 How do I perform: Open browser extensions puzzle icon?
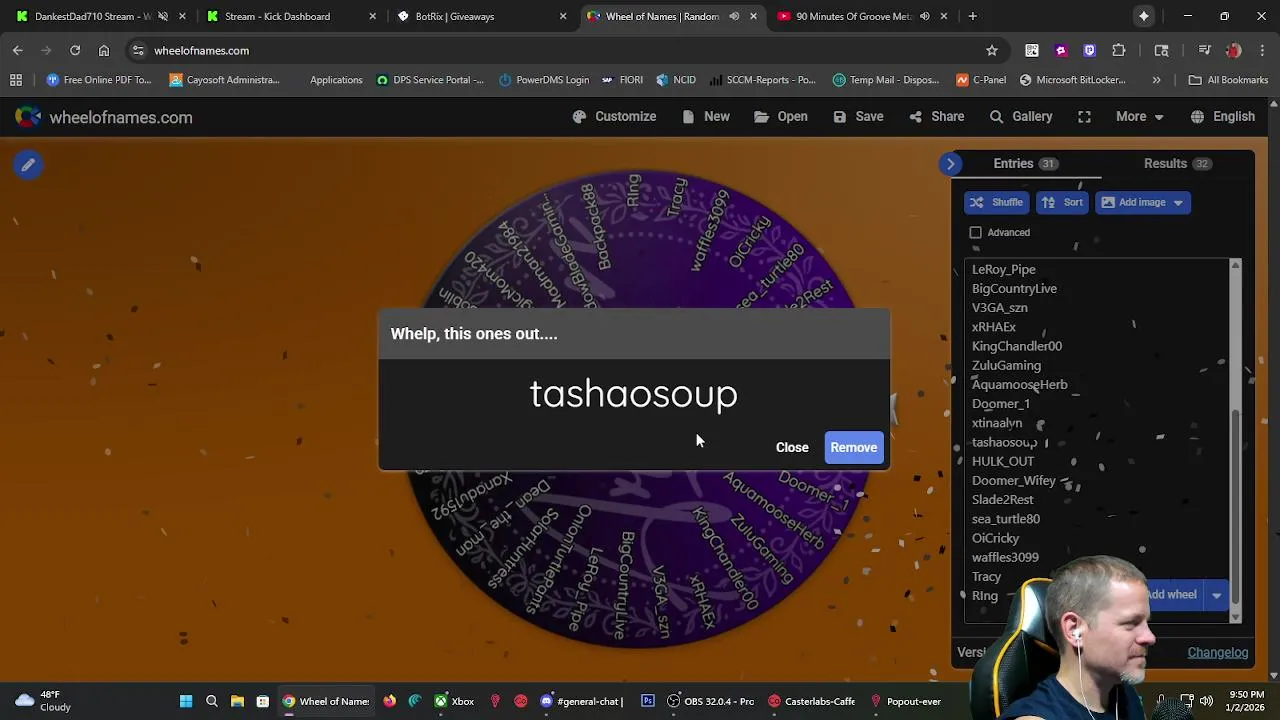coord(1119,50)
